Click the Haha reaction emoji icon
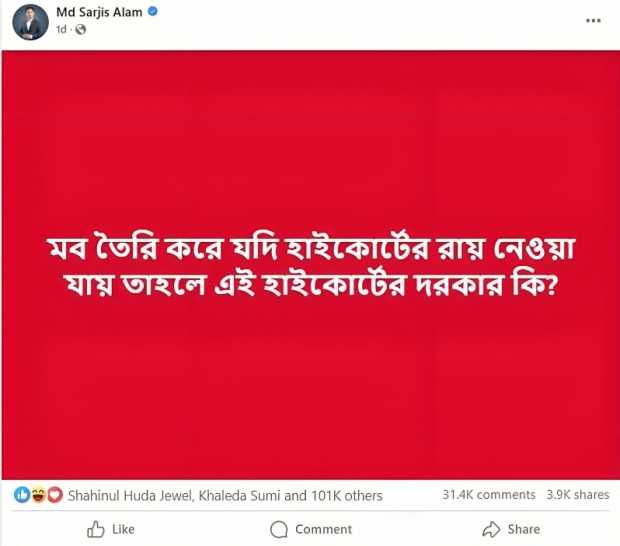The width and height of the screenshot is (620, 546). click(x=38, y=495)
